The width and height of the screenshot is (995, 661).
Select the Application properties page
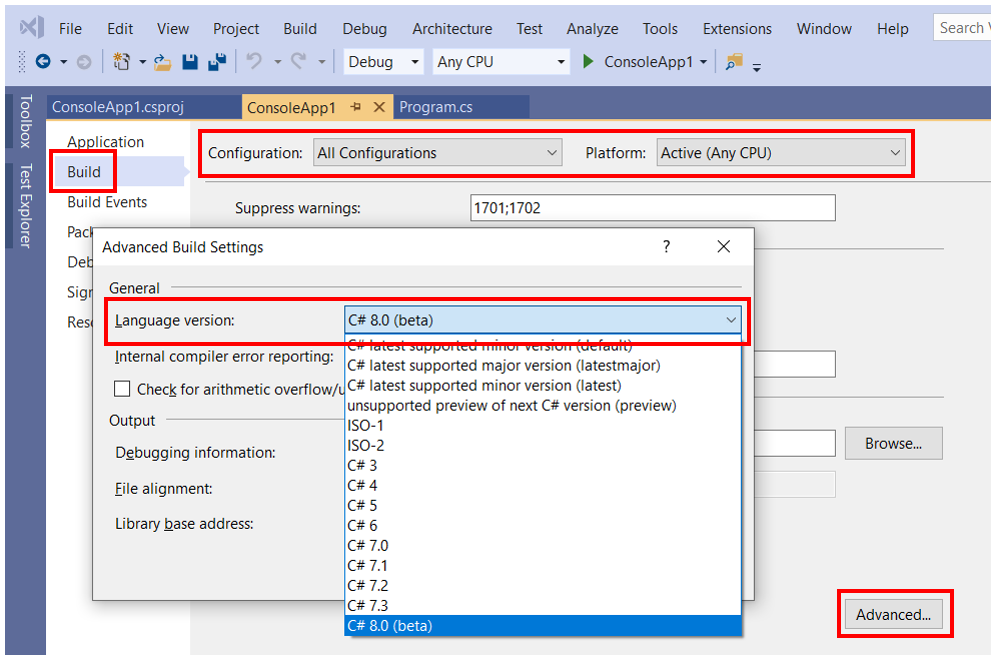point(105,141)
